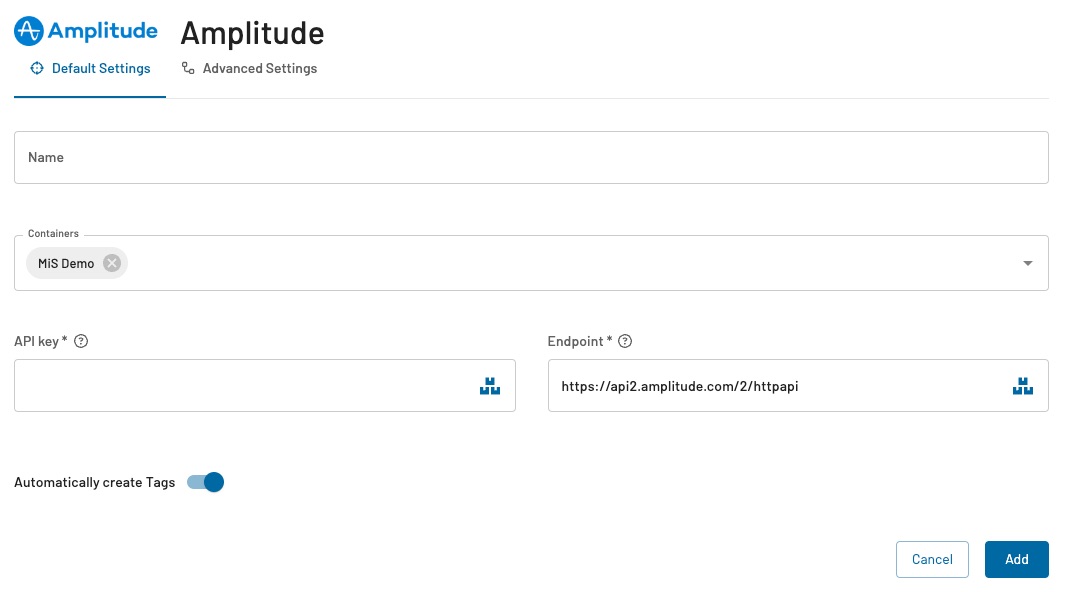Click the Amplitude logo icon

point(29,31)
